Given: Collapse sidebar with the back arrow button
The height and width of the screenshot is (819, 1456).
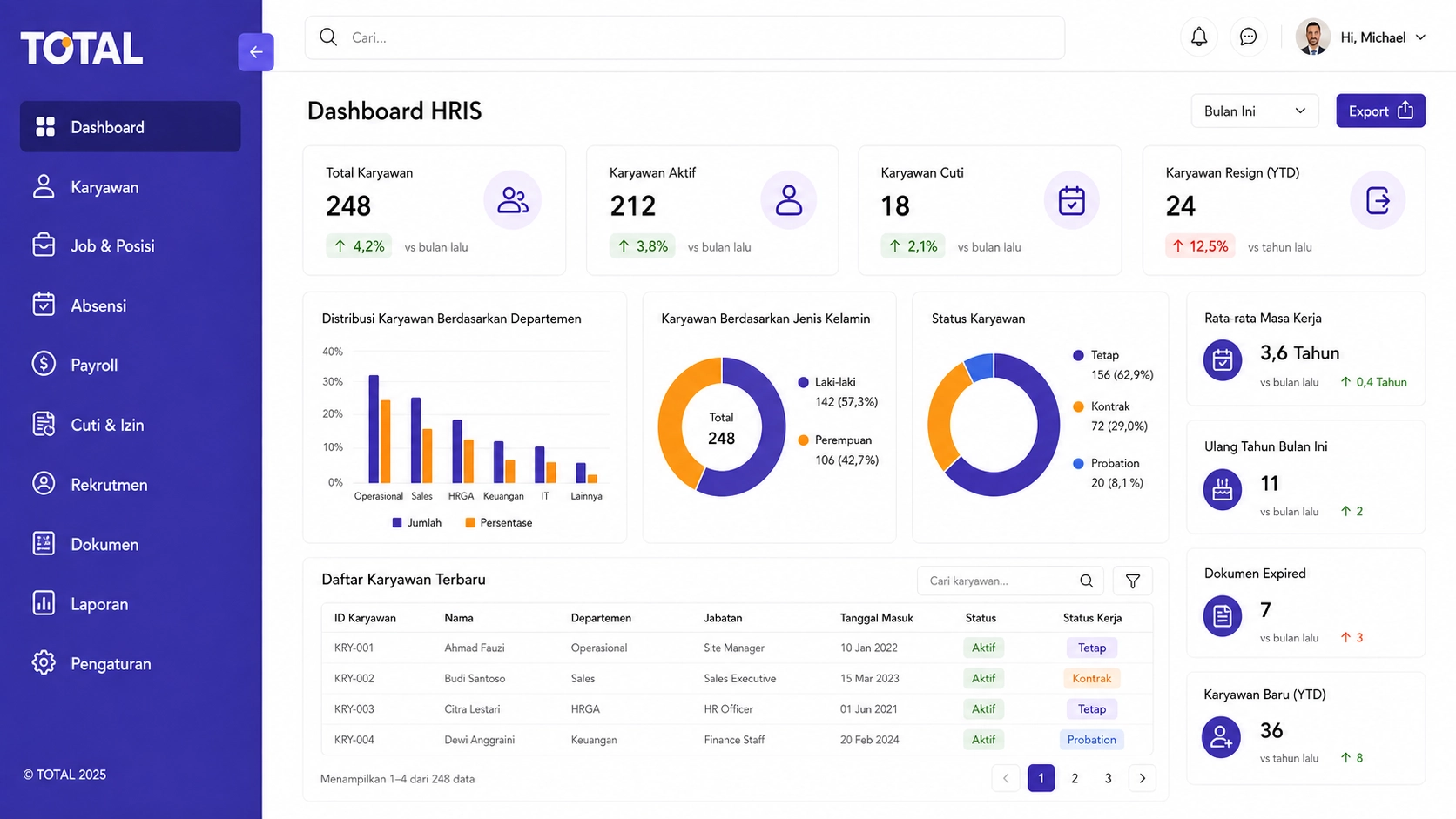Looking at the screenshot, I should click(x=256, y=52).
